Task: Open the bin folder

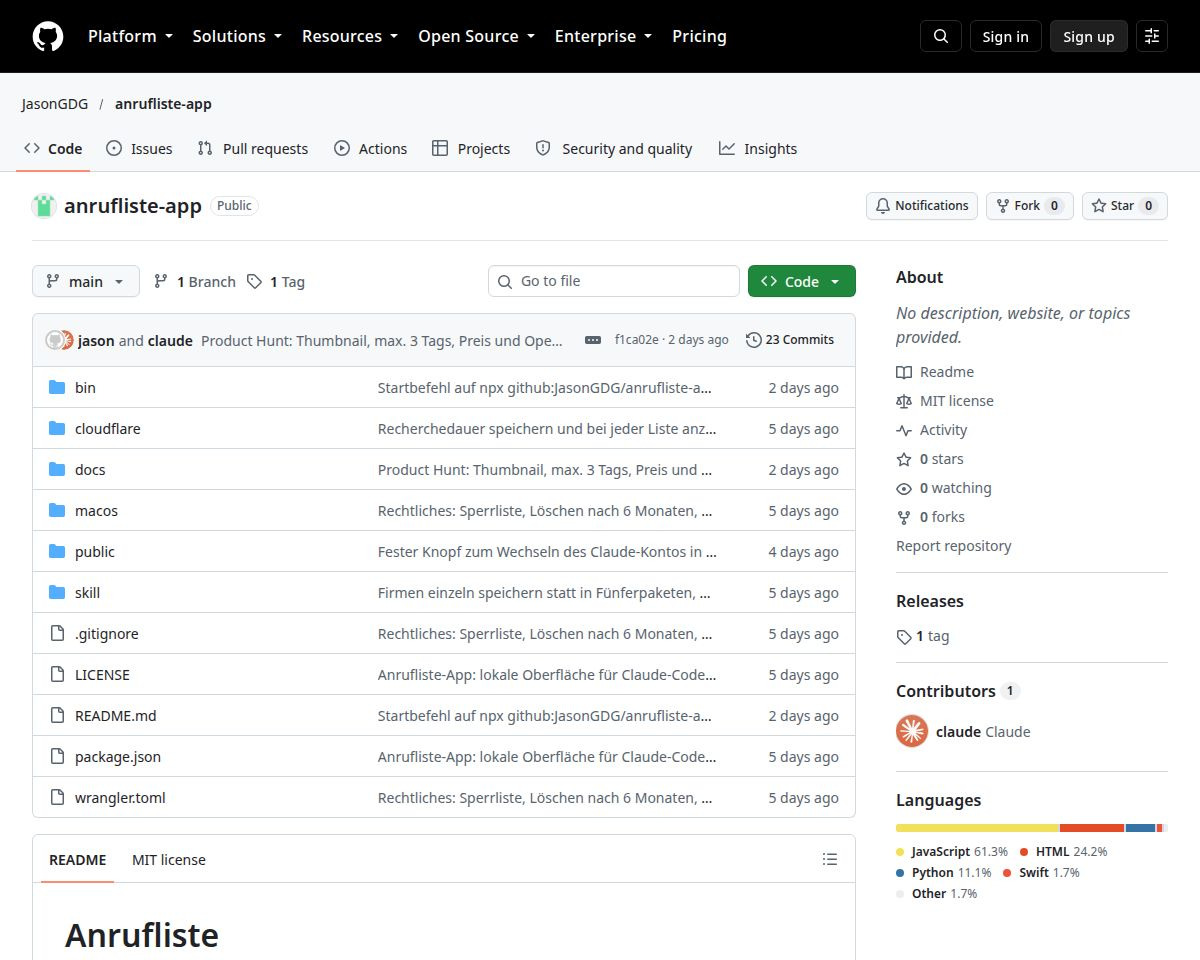Action: tap(85, 388)
